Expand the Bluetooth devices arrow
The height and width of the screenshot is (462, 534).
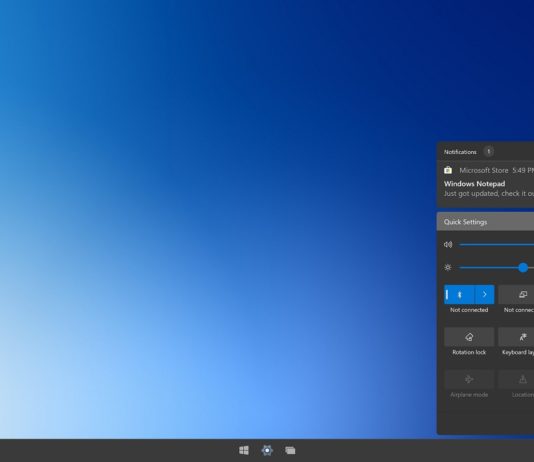point(485,294)
